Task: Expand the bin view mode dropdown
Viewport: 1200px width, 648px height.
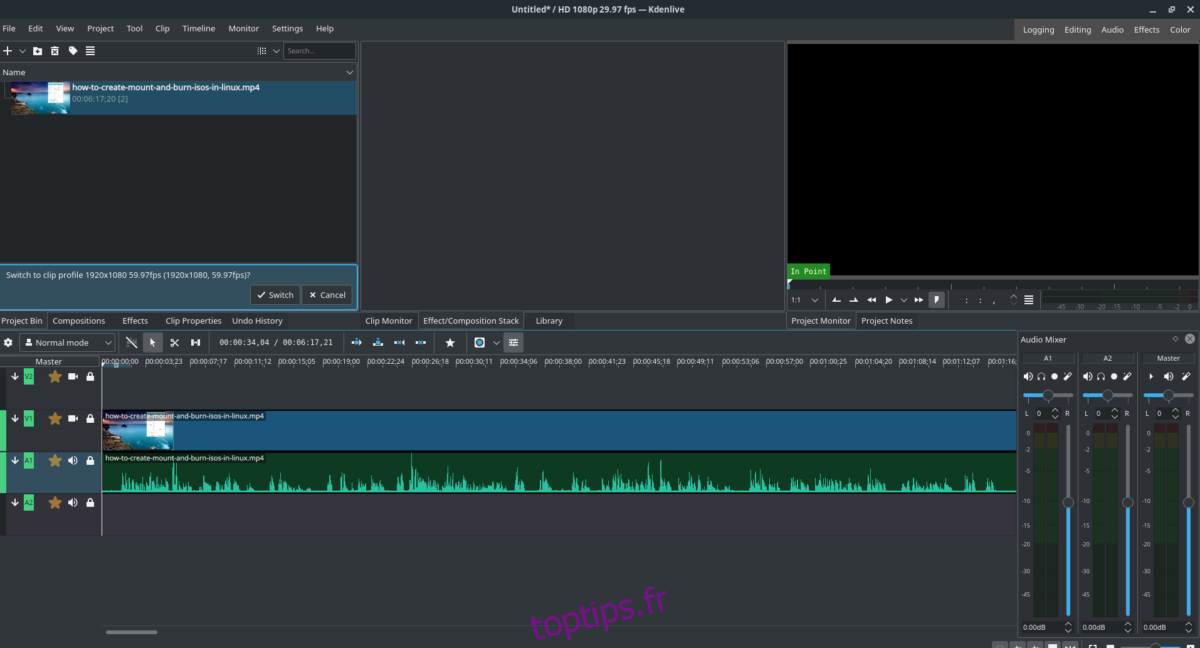Action: pos(276,51)
